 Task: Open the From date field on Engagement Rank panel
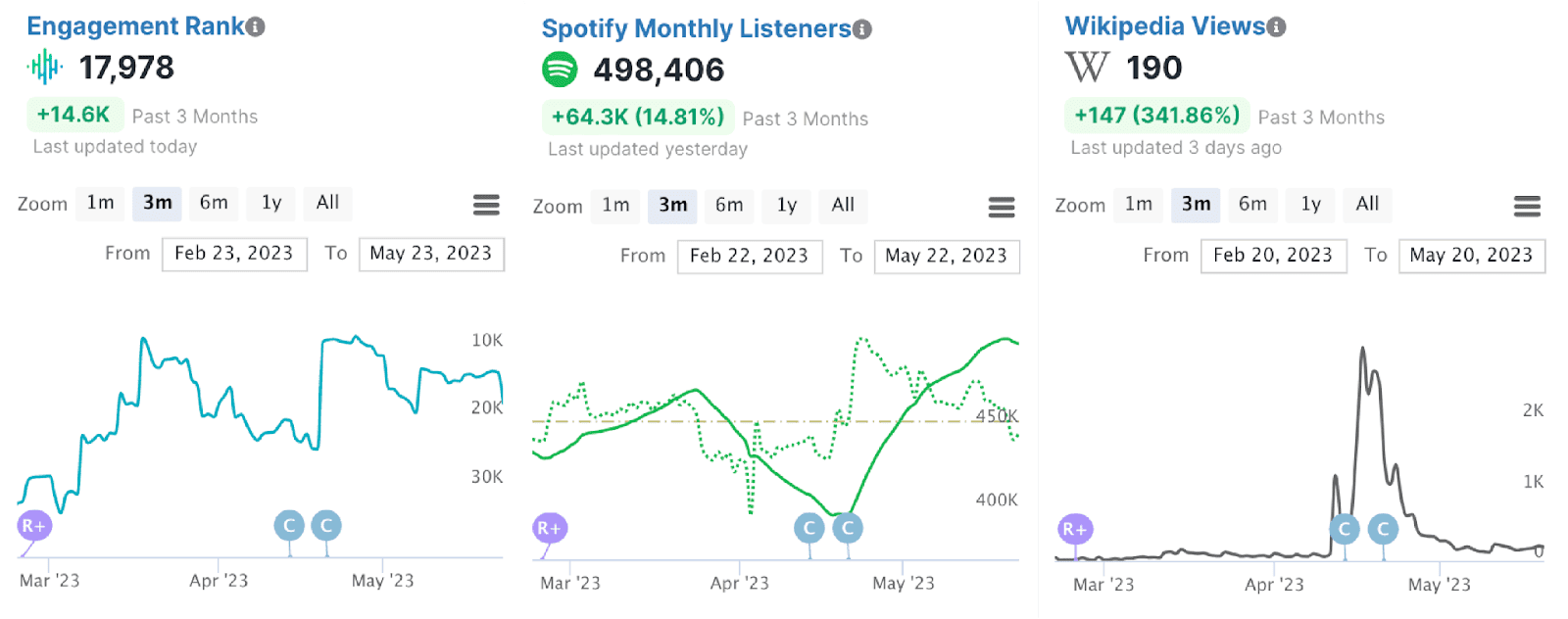coord(233,253)
